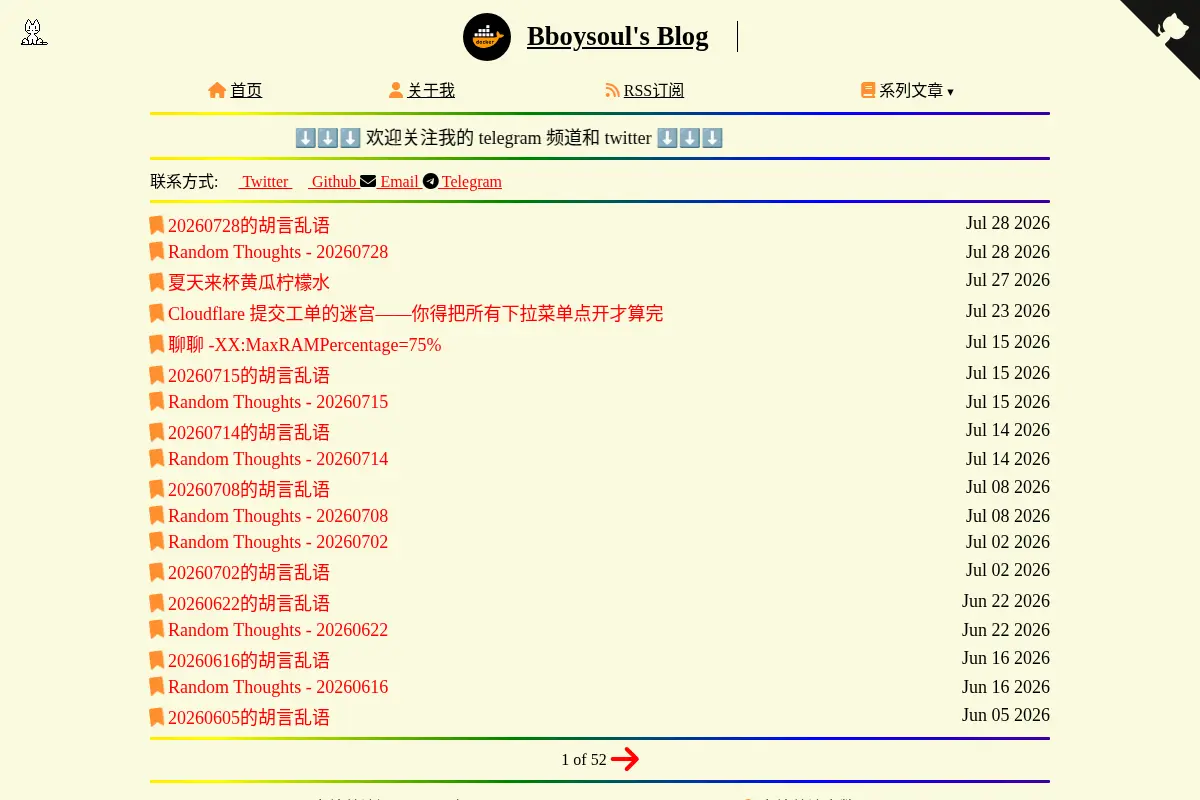Image resolution: width=1200 pixels, height=800 pixels.
Task: Open the Cloudflare 提交工单的迷宫 post
Action: pyautogui.click(x=416, y=313)
